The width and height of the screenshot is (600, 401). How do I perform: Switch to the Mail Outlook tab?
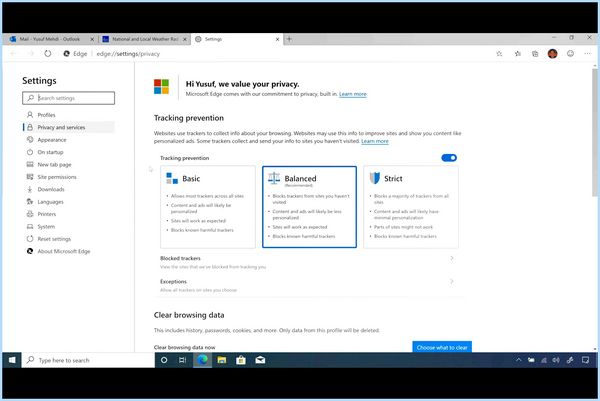tap(50, 39)
